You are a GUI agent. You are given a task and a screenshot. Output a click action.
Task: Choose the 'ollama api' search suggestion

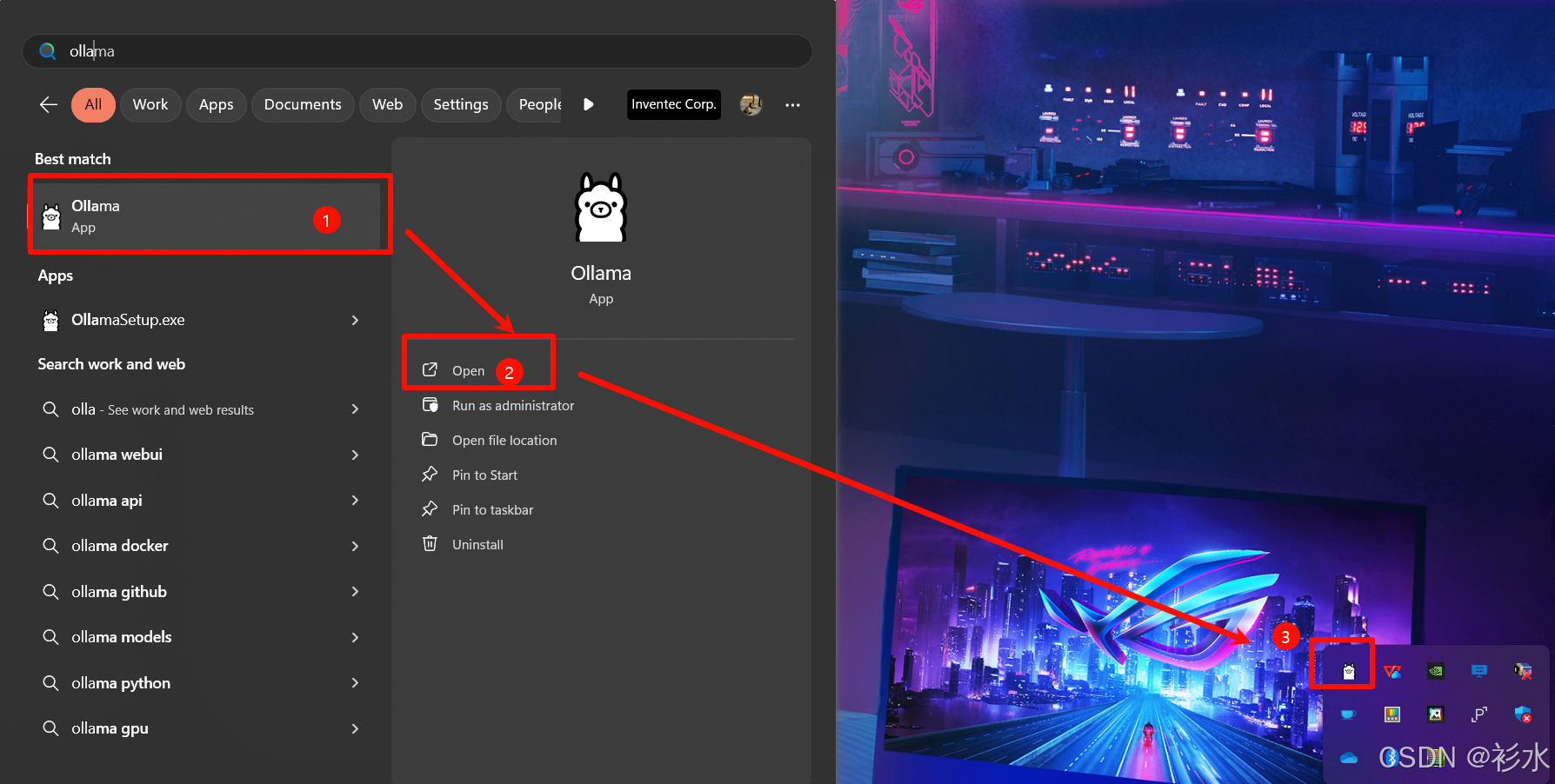click(x=106, y=501)
